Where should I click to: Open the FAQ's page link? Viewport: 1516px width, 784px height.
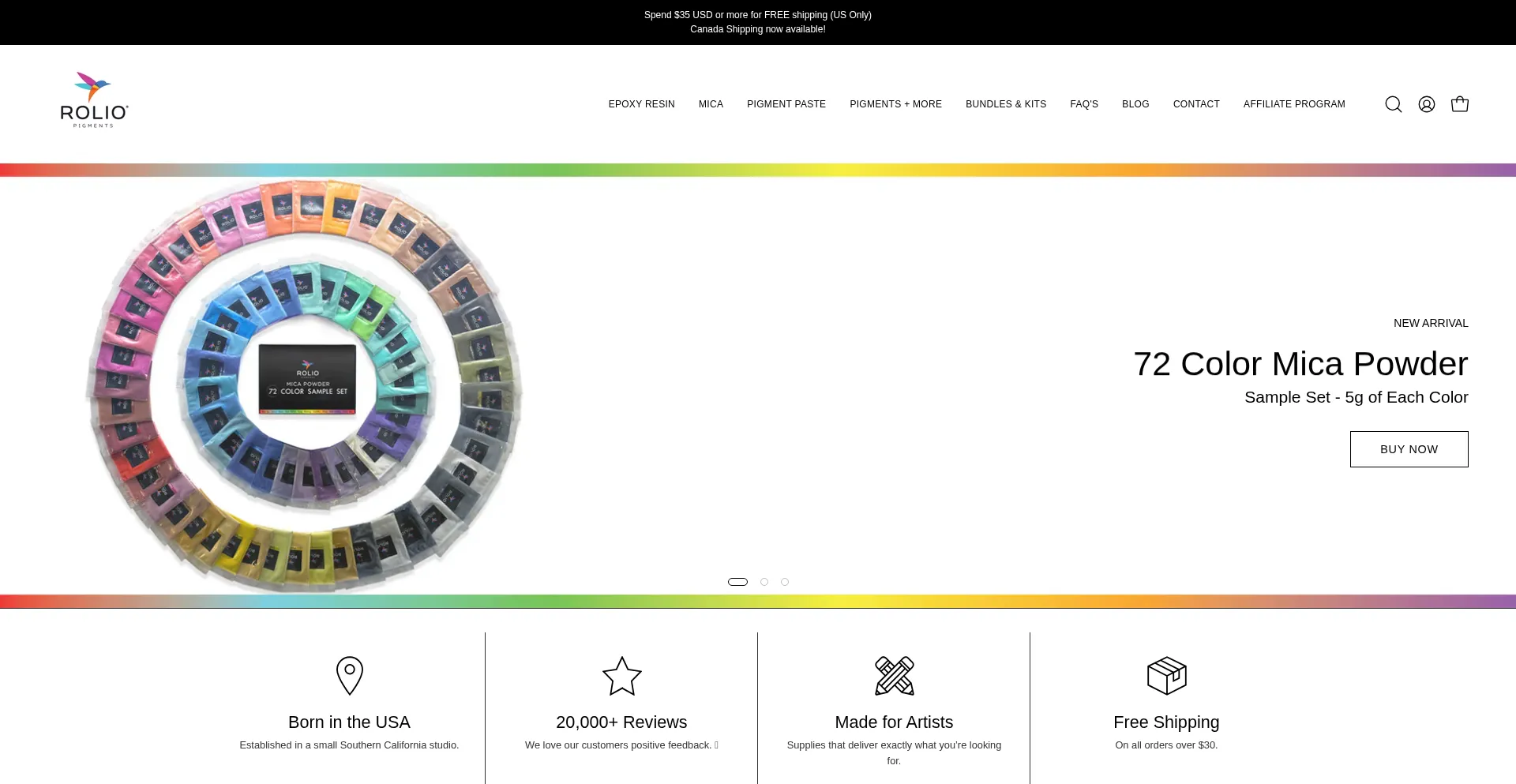pyautogui.click(x=1084, y=104)
